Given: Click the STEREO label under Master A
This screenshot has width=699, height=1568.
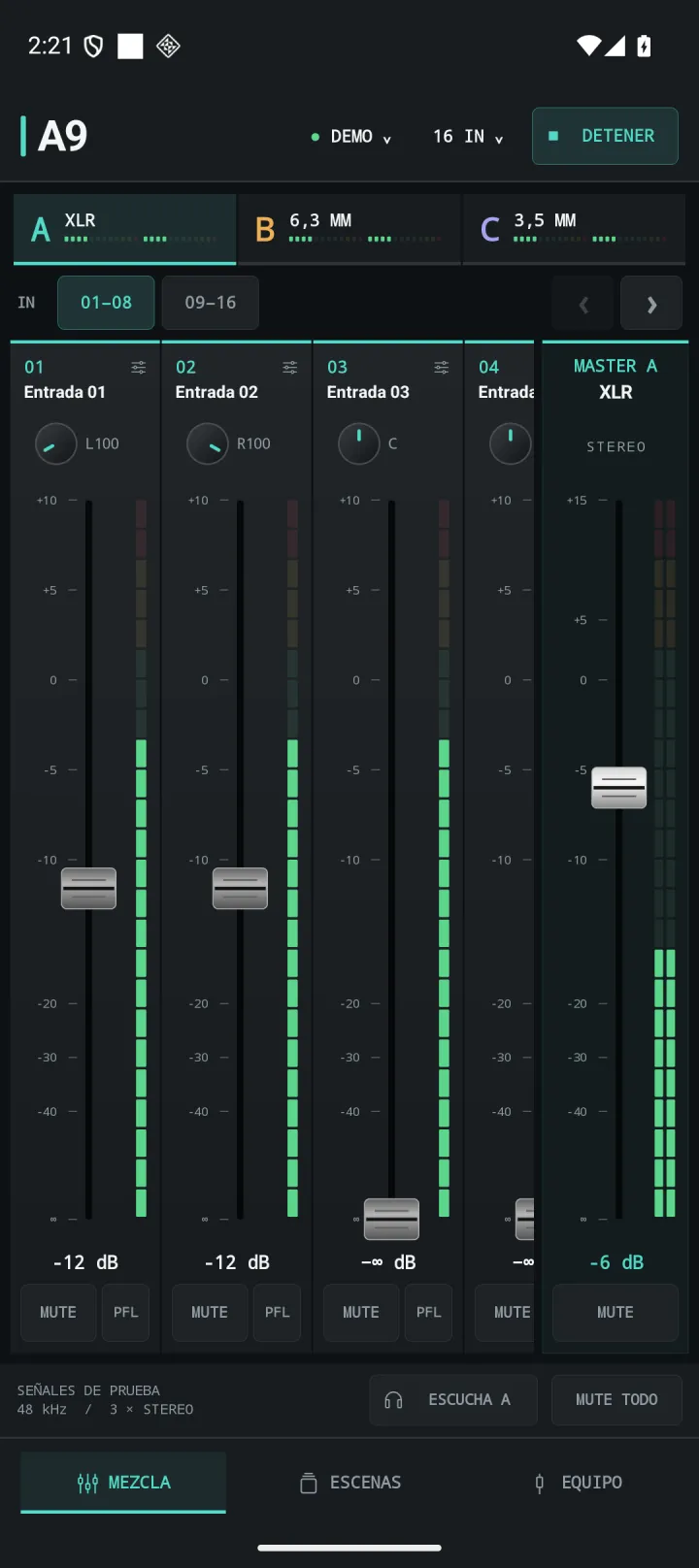Looking at the screenshot, I should (x=616, y=446).
